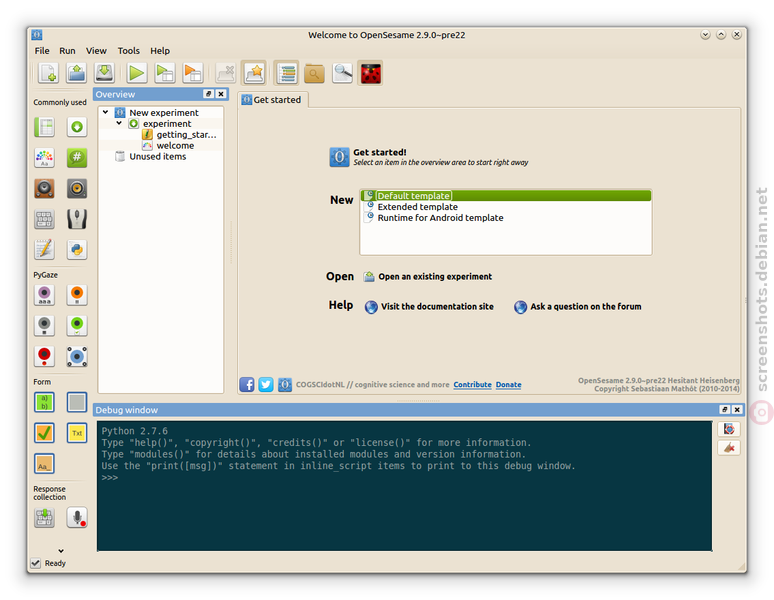Toggle the overview area toolbar button

(x=286, y=74)
